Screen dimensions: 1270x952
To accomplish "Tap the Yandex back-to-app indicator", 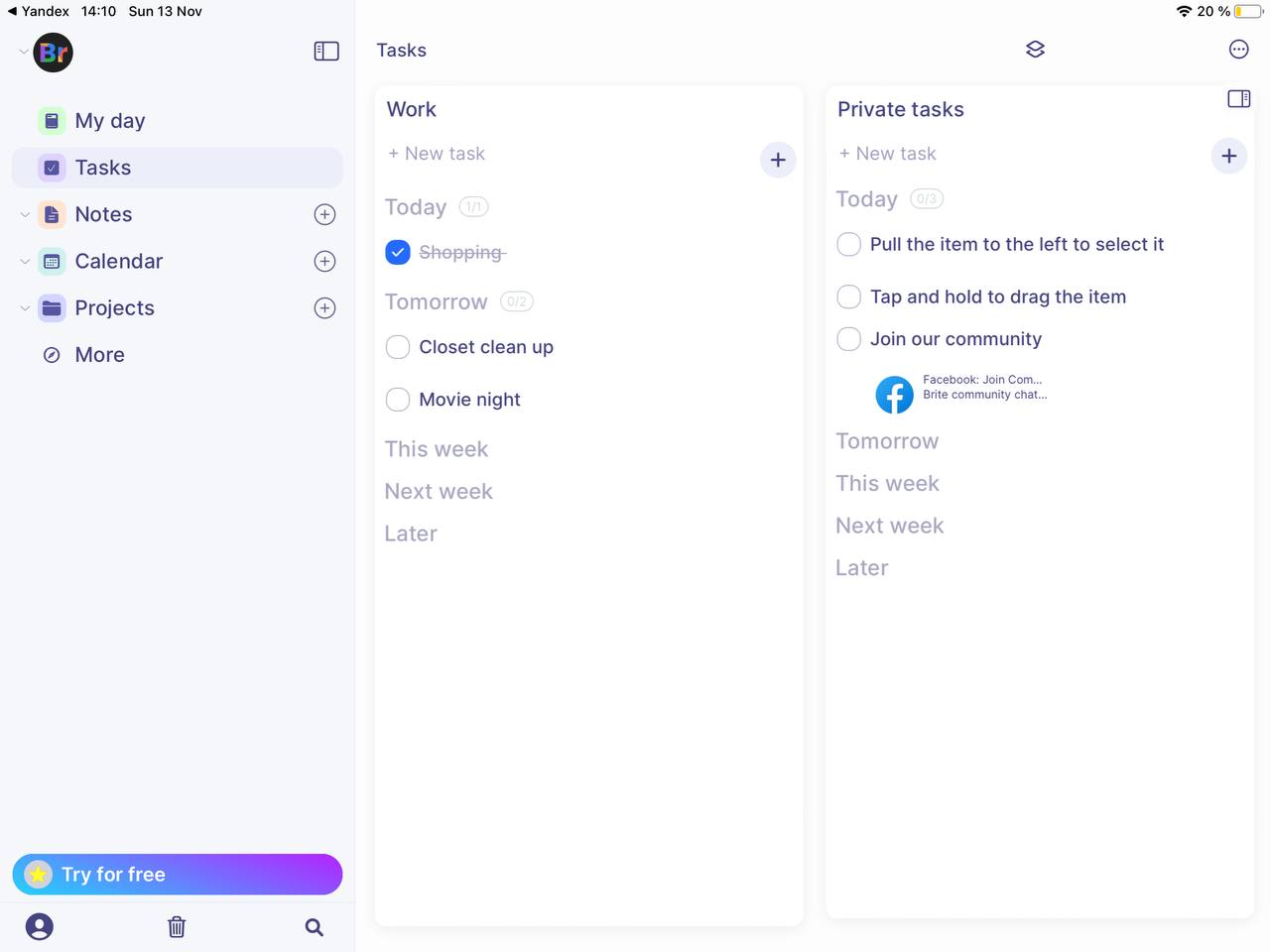I will coord(38,11).
